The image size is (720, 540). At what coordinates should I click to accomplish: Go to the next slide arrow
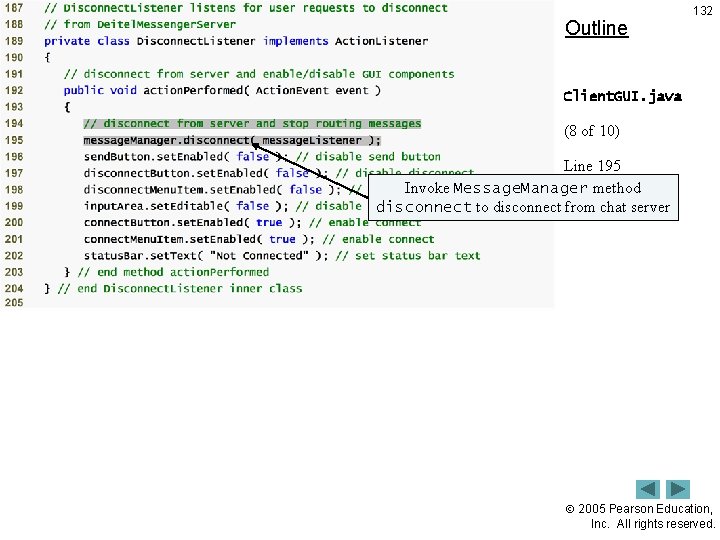(678, 489)
